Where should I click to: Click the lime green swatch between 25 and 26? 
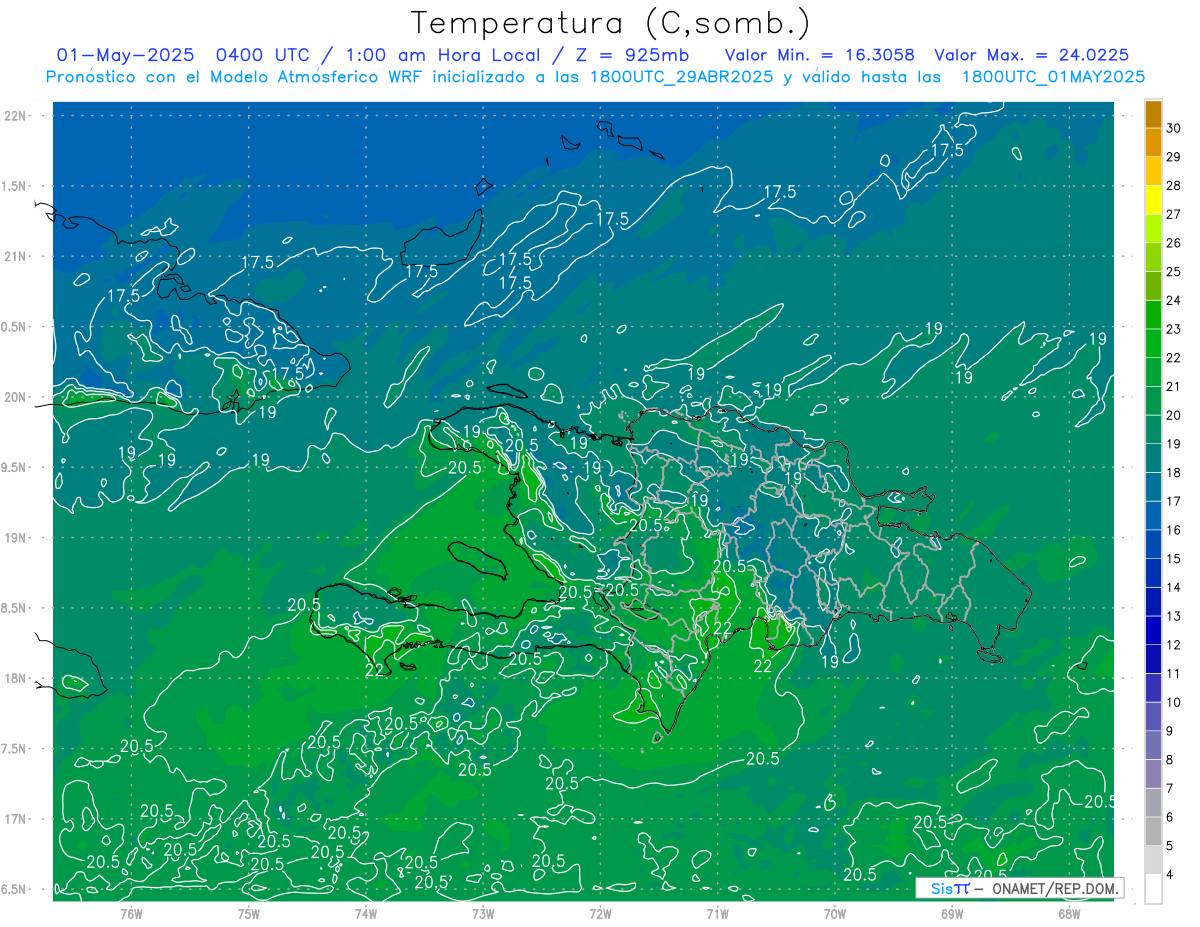[1153, 257]
